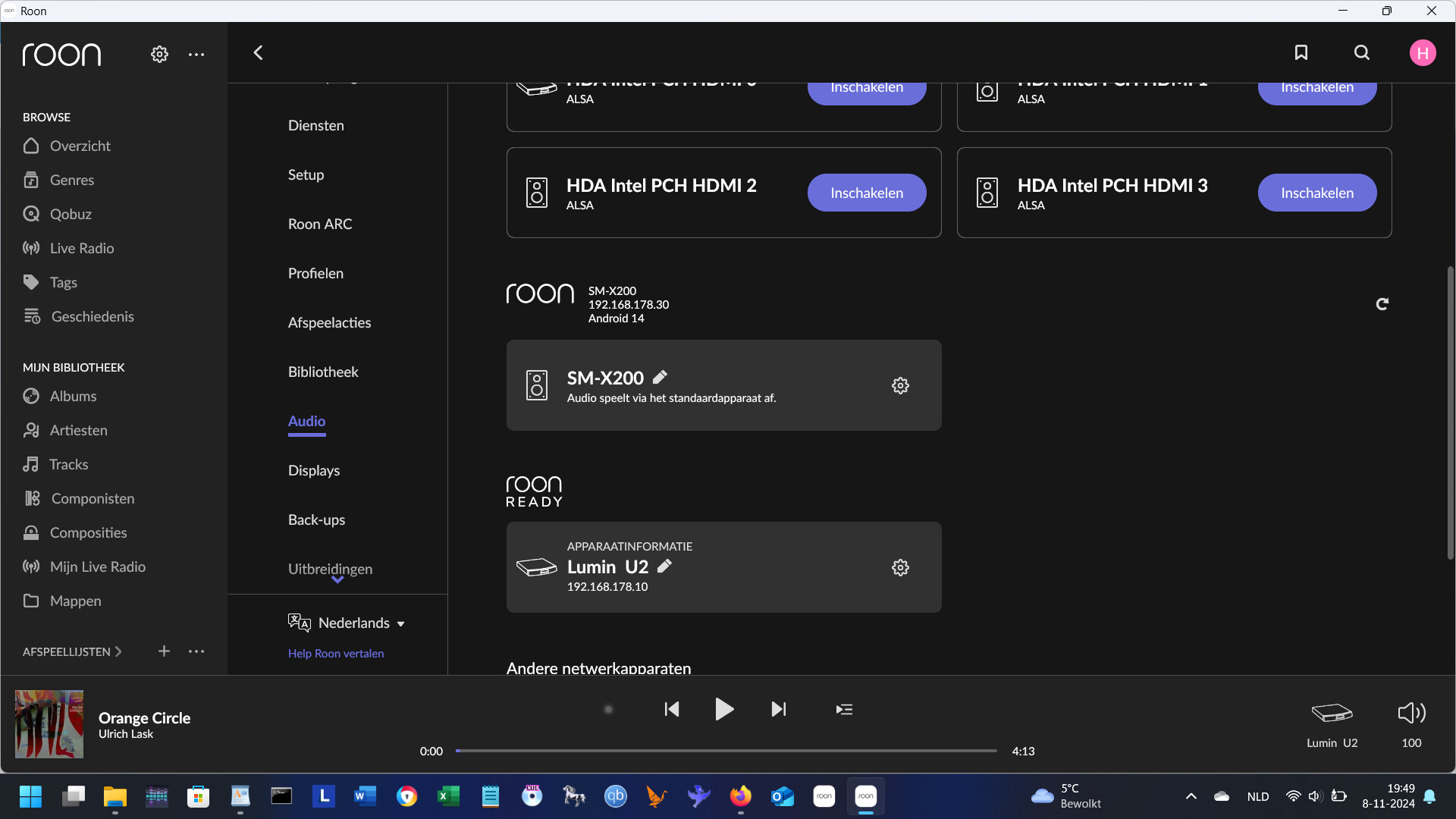Skip to next track

(x=779, y=709)
